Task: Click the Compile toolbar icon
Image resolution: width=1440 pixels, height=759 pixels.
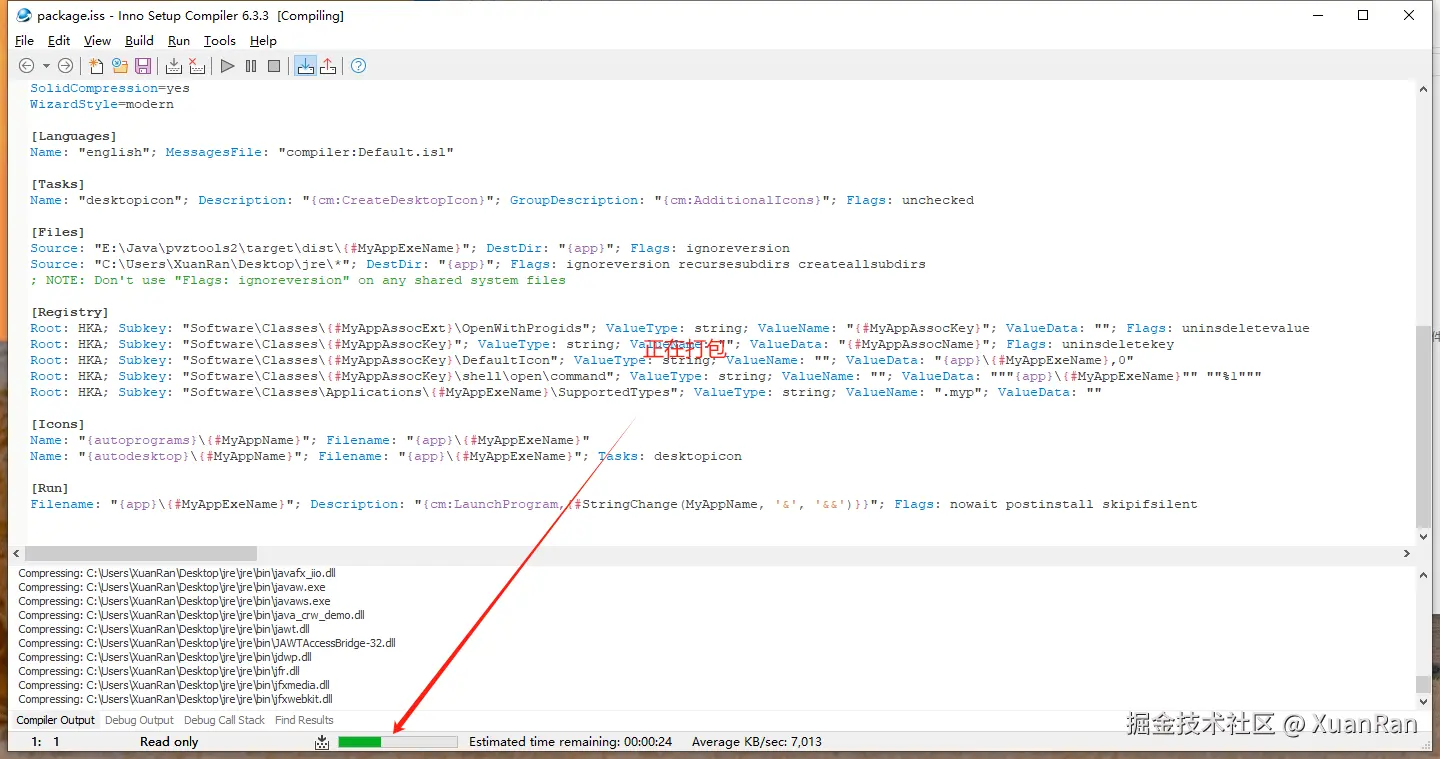Action: pos(174,66)
